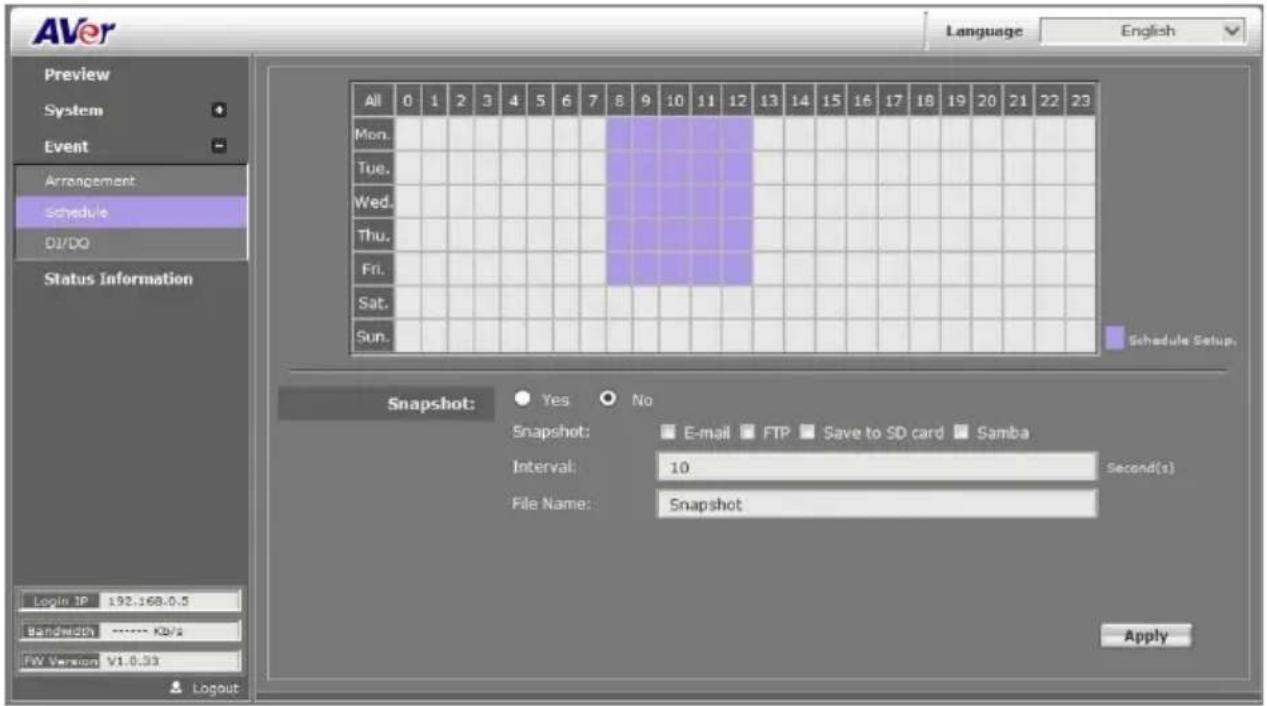Select All in schedule grid
The image size is (1267, 706).
point(372,100)
